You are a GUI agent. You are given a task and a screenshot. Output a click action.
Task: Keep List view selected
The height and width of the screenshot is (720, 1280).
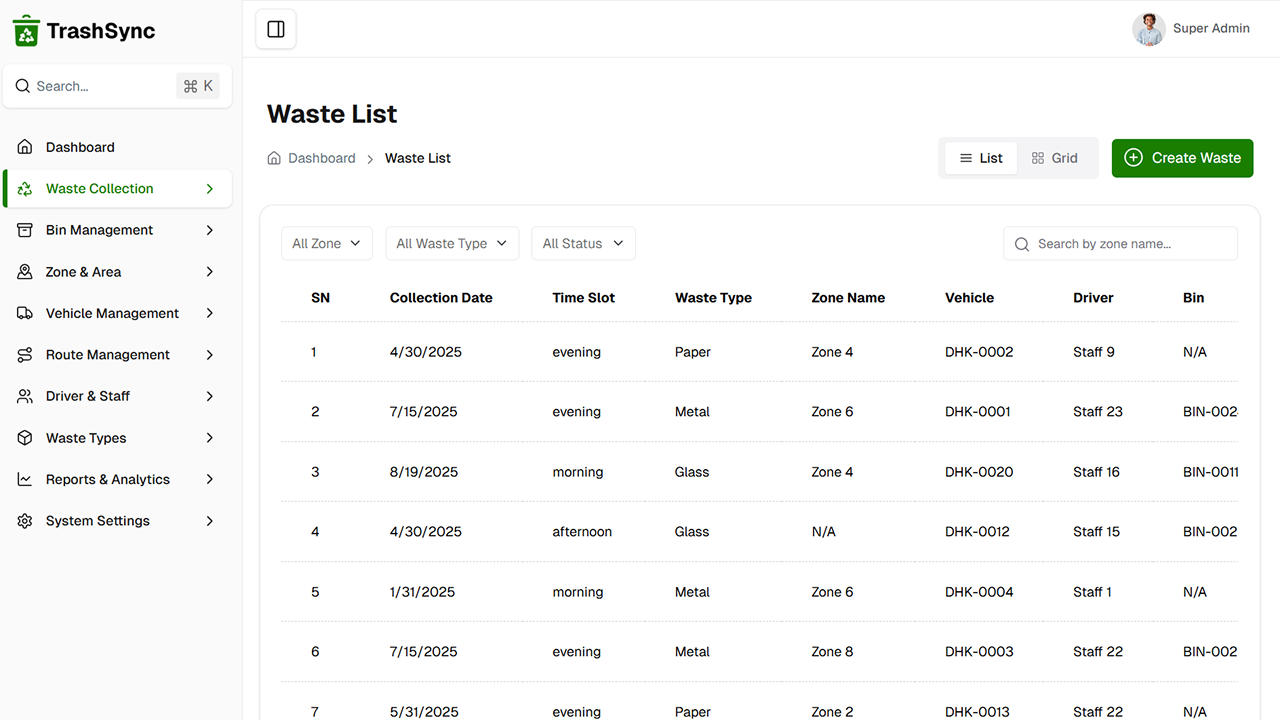(980, 157)
